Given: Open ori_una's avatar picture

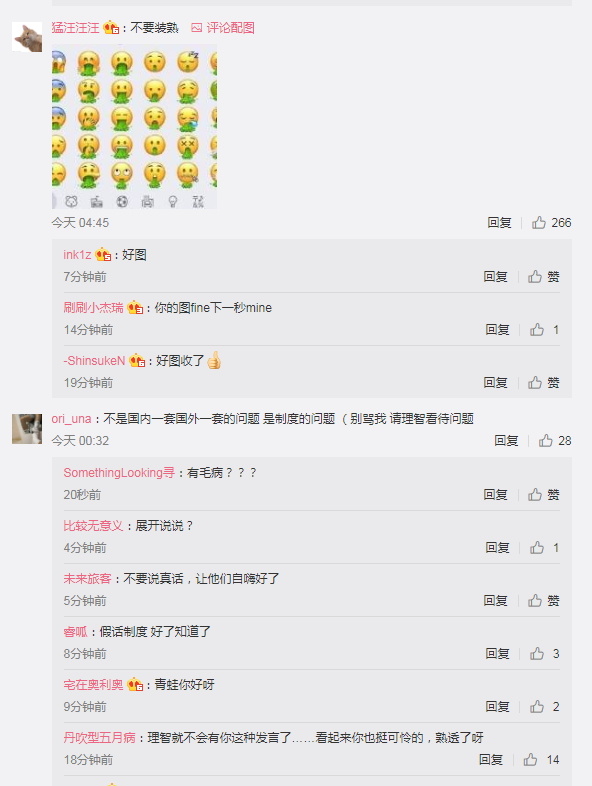Looking at the screenshot, I should (x=27, y=429).
